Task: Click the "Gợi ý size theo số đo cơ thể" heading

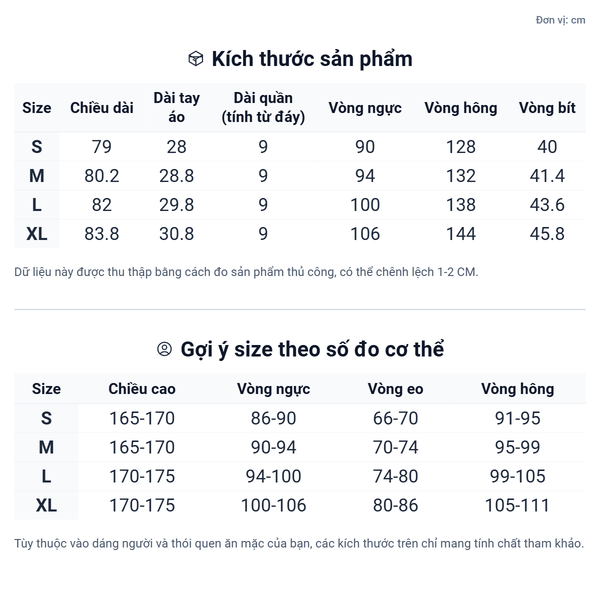Action: point(312,349)
